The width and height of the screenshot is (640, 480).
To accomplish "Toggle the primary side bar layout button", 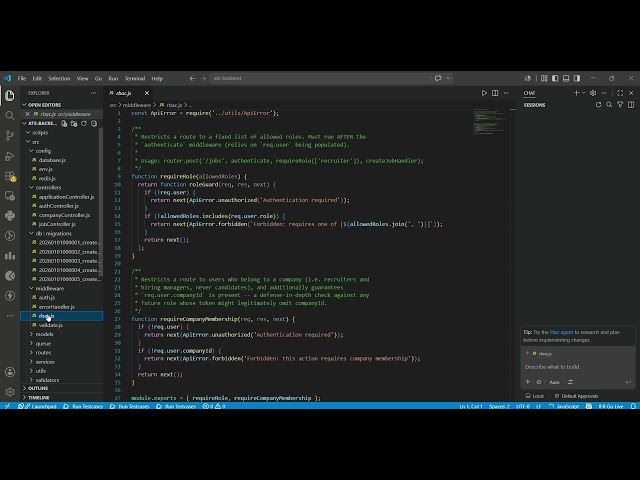I will coord(555,78).
